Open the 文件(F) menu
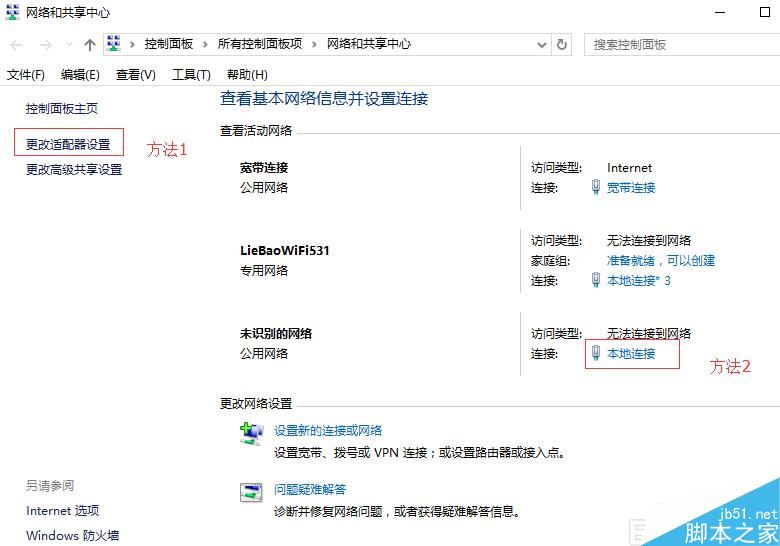 [x=26, y=75]
